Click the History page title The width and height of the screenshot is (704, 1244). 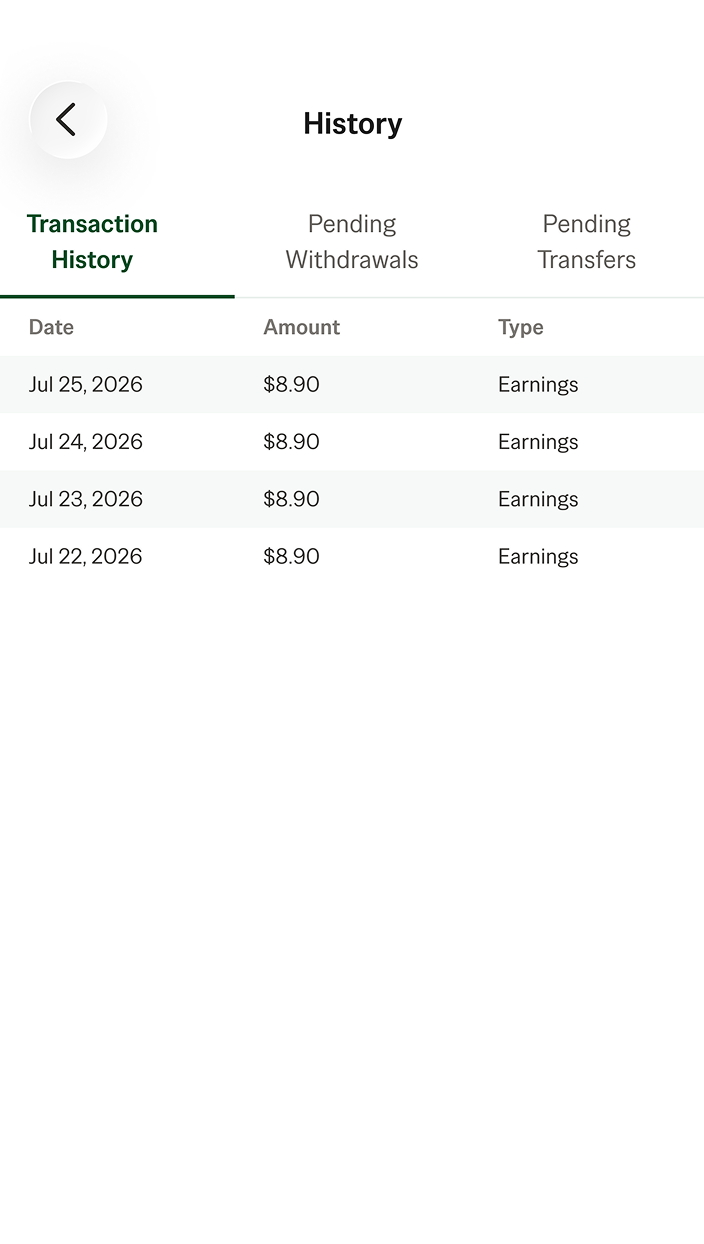coord(353,124)
